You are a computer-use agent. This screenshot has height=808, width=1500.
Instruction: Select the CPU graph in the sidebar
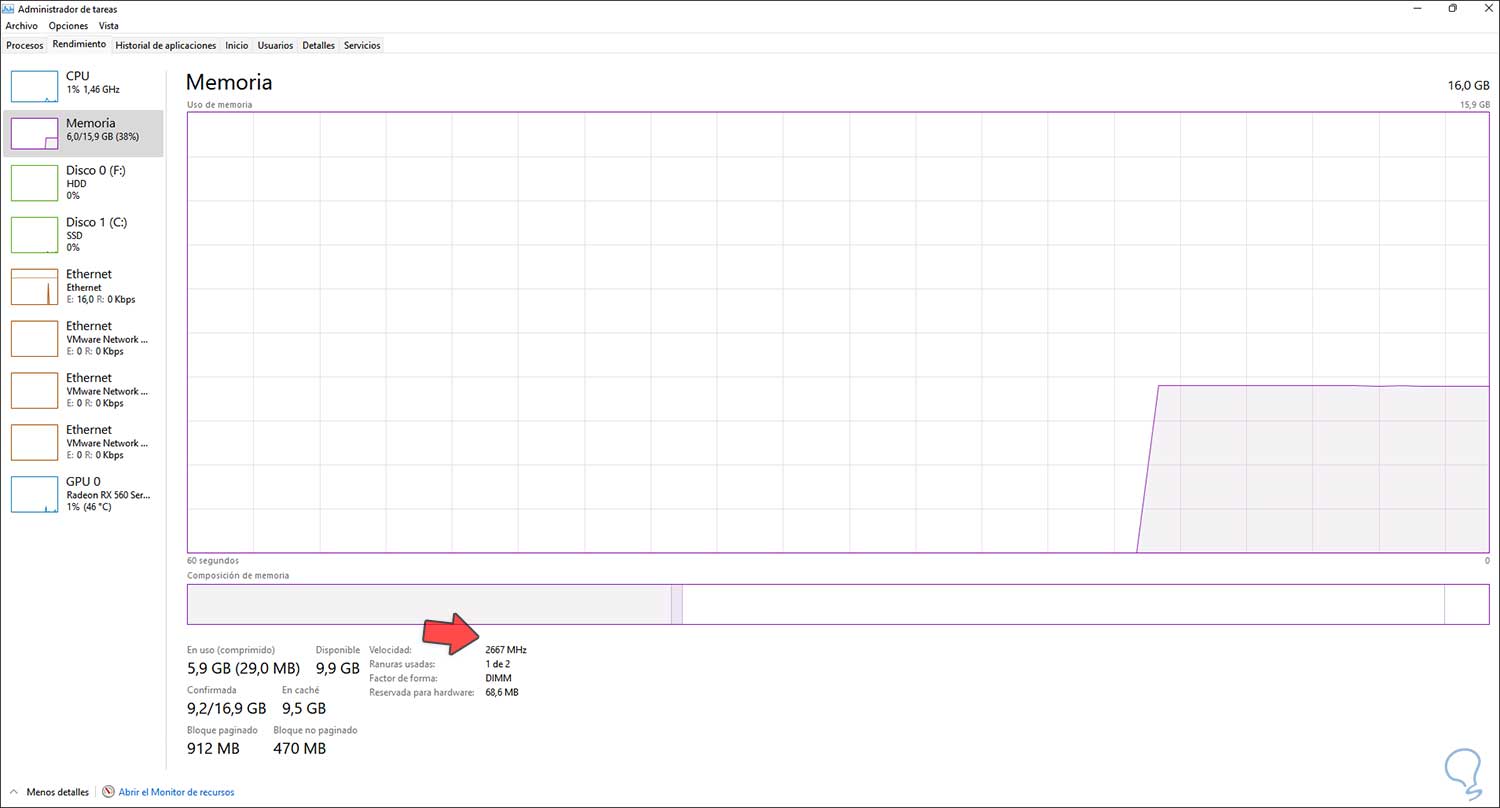[x=35, y=87]
